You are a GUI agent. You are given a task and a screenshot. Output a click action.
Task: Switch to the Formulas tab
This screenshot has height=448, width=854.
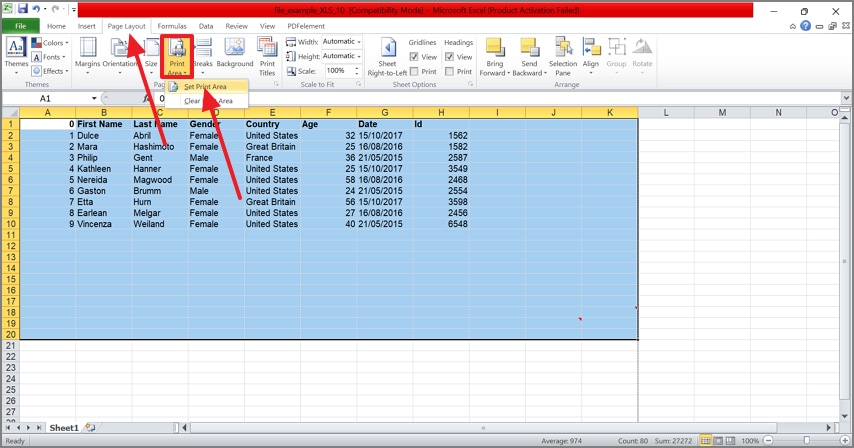pyautogui.click(x=172, y=26)
